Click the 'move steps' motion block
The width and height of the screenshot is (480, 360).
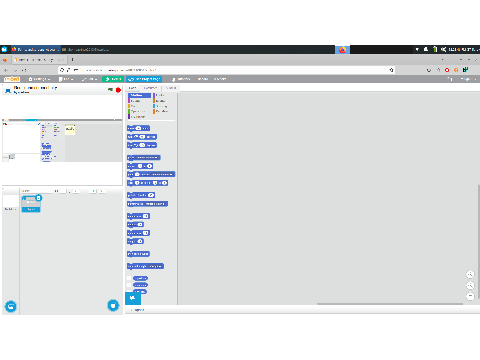(138, 128)
